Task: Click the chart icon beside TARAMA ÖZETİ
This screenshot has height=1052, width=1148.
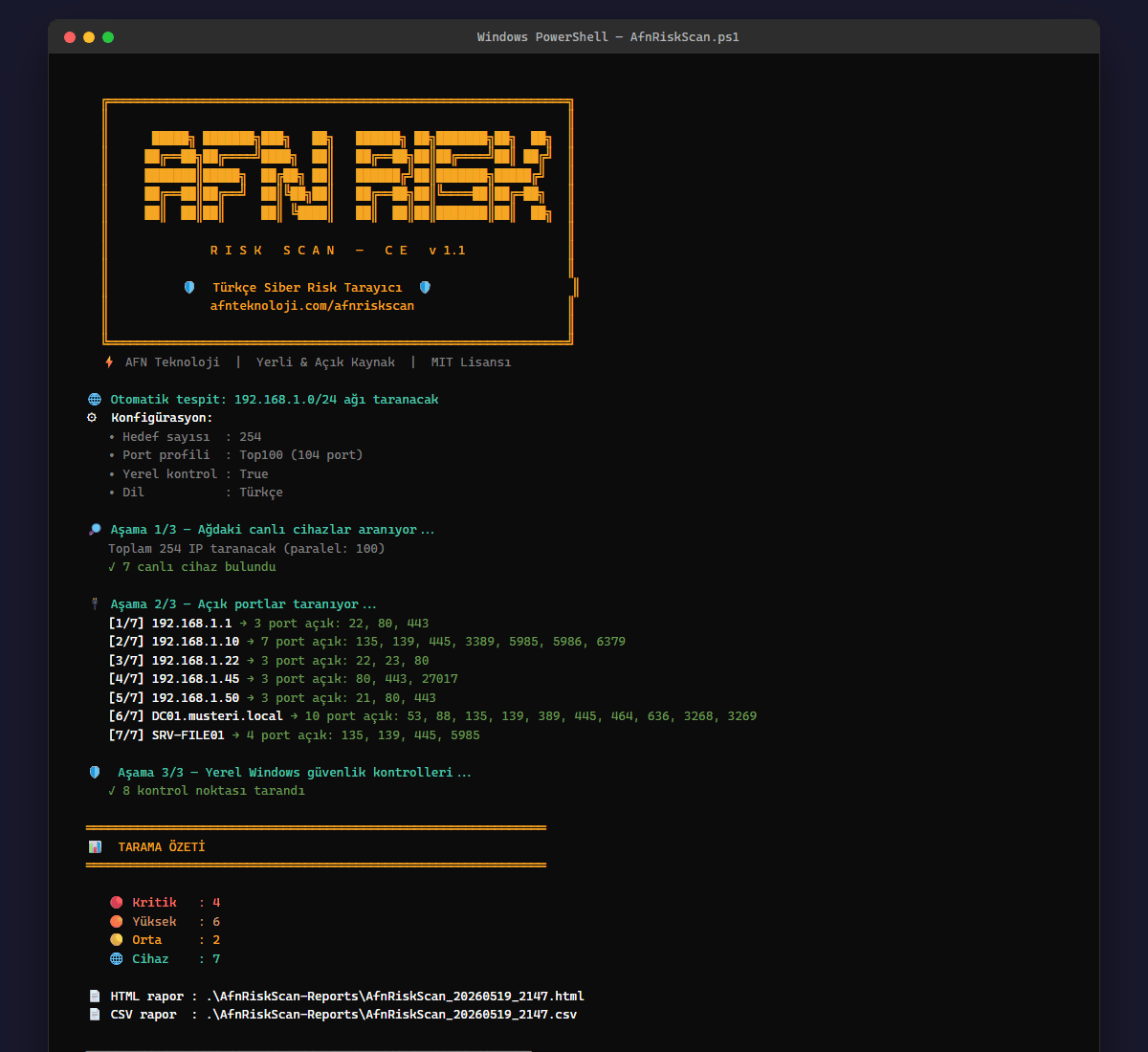Action: pyautogui.click(x=95, y=846)
